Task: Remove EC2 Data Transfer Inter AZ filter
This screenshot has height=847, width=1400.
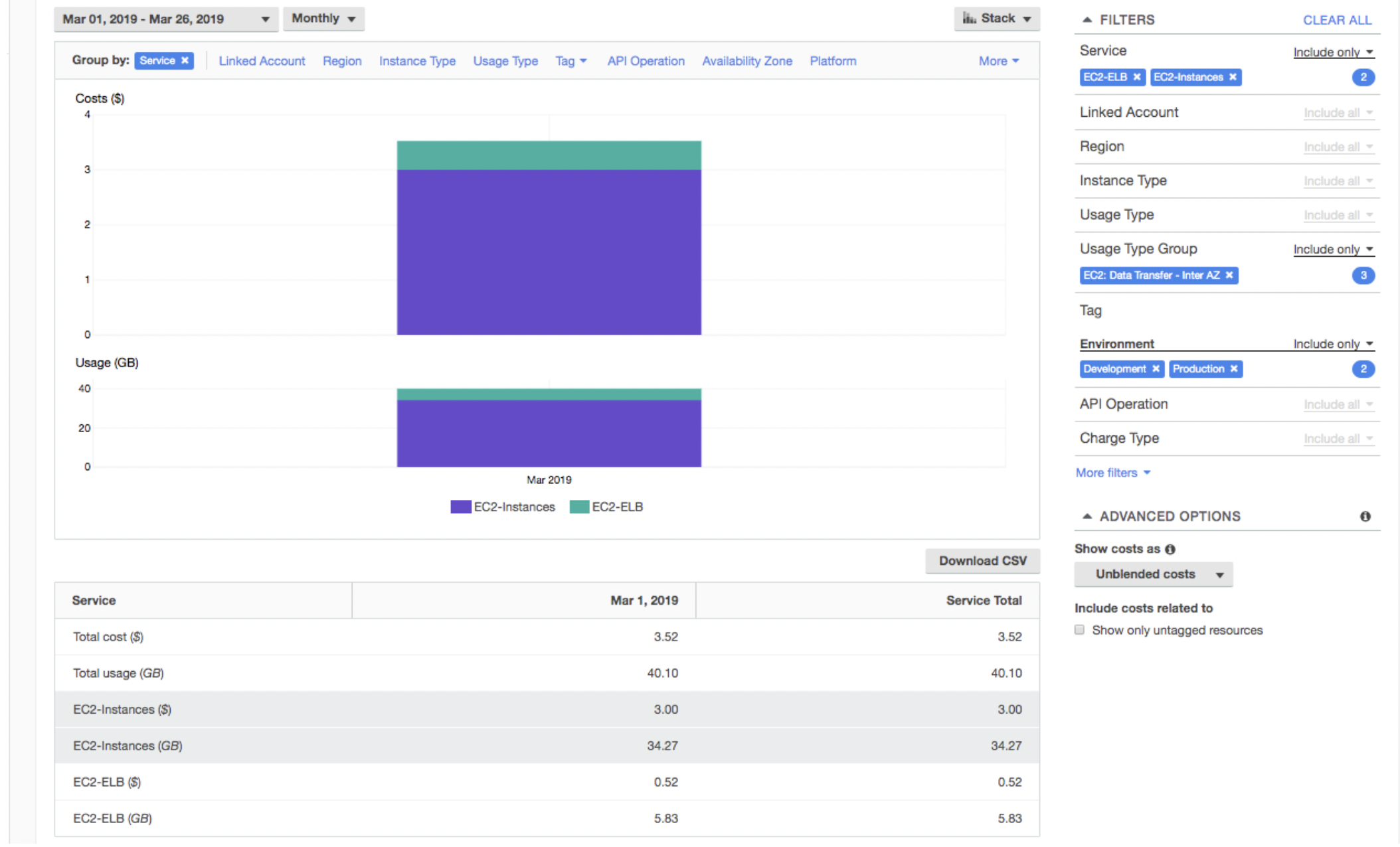Action: click(1229, 275)
